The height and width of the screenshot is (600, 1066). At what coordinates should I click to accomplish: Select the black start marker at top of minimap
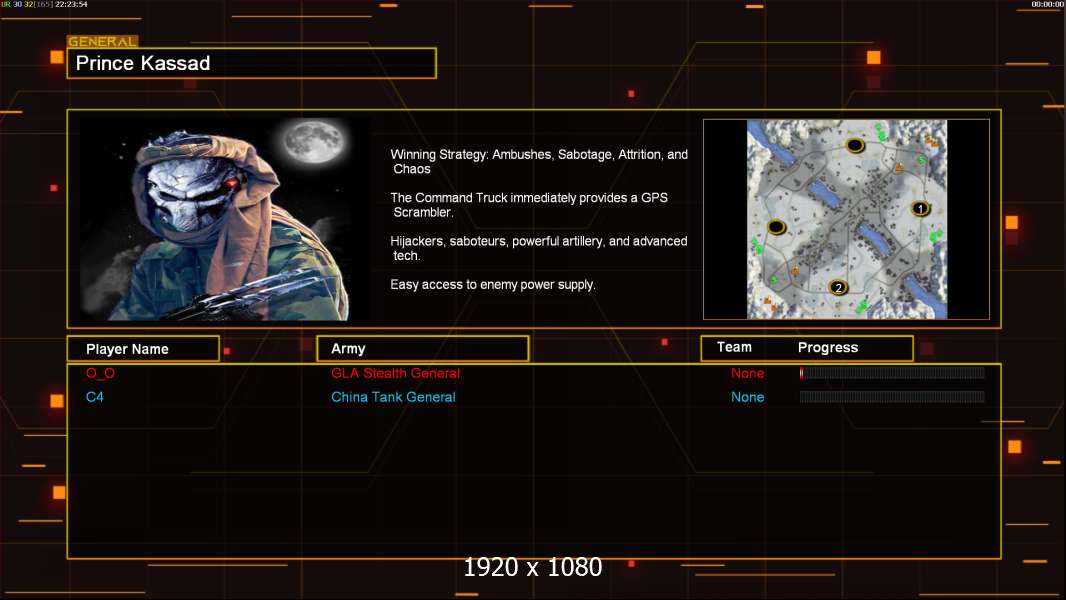855,145
